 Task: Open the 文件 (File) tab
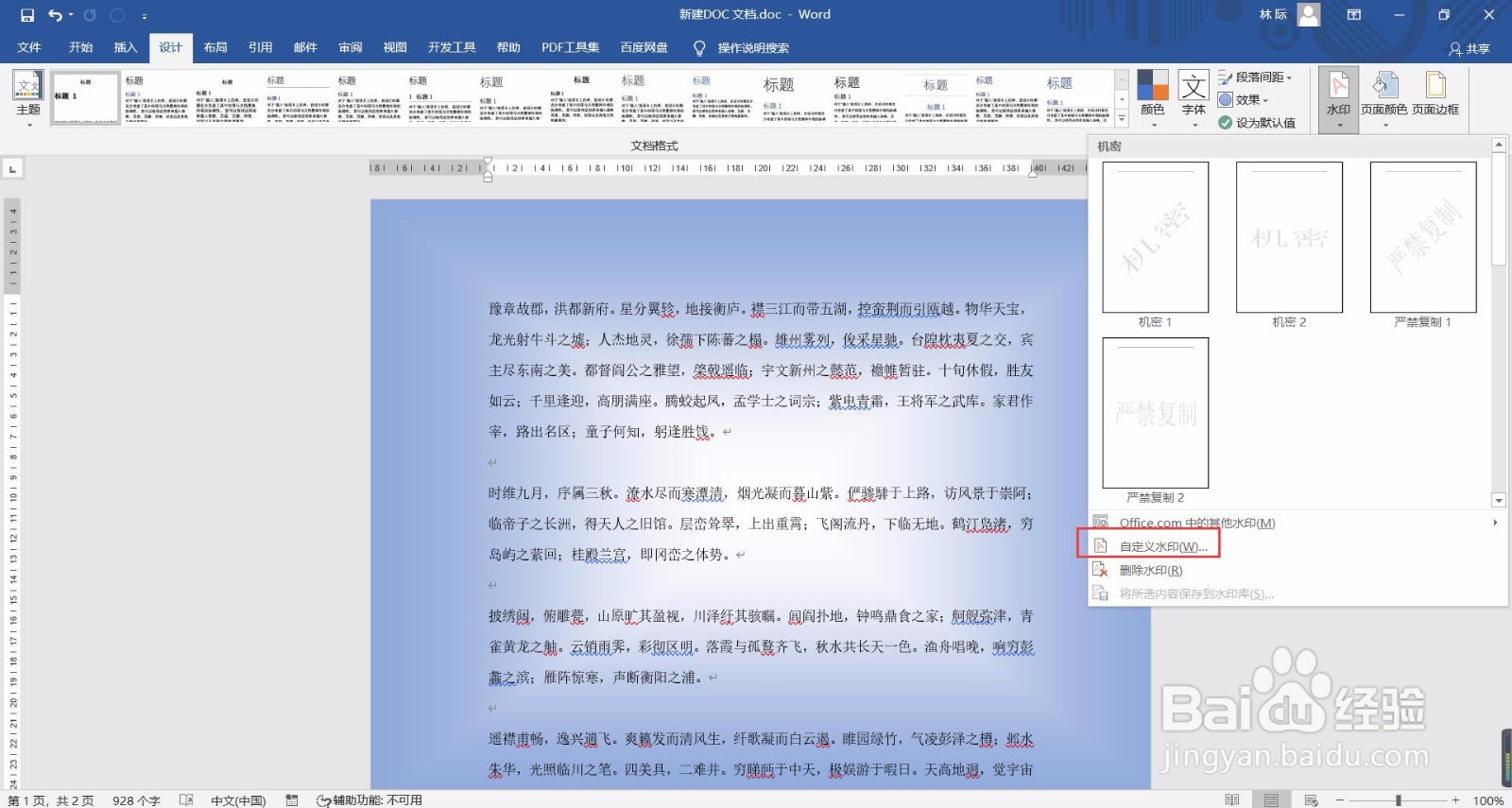click(x=29, y=47)
